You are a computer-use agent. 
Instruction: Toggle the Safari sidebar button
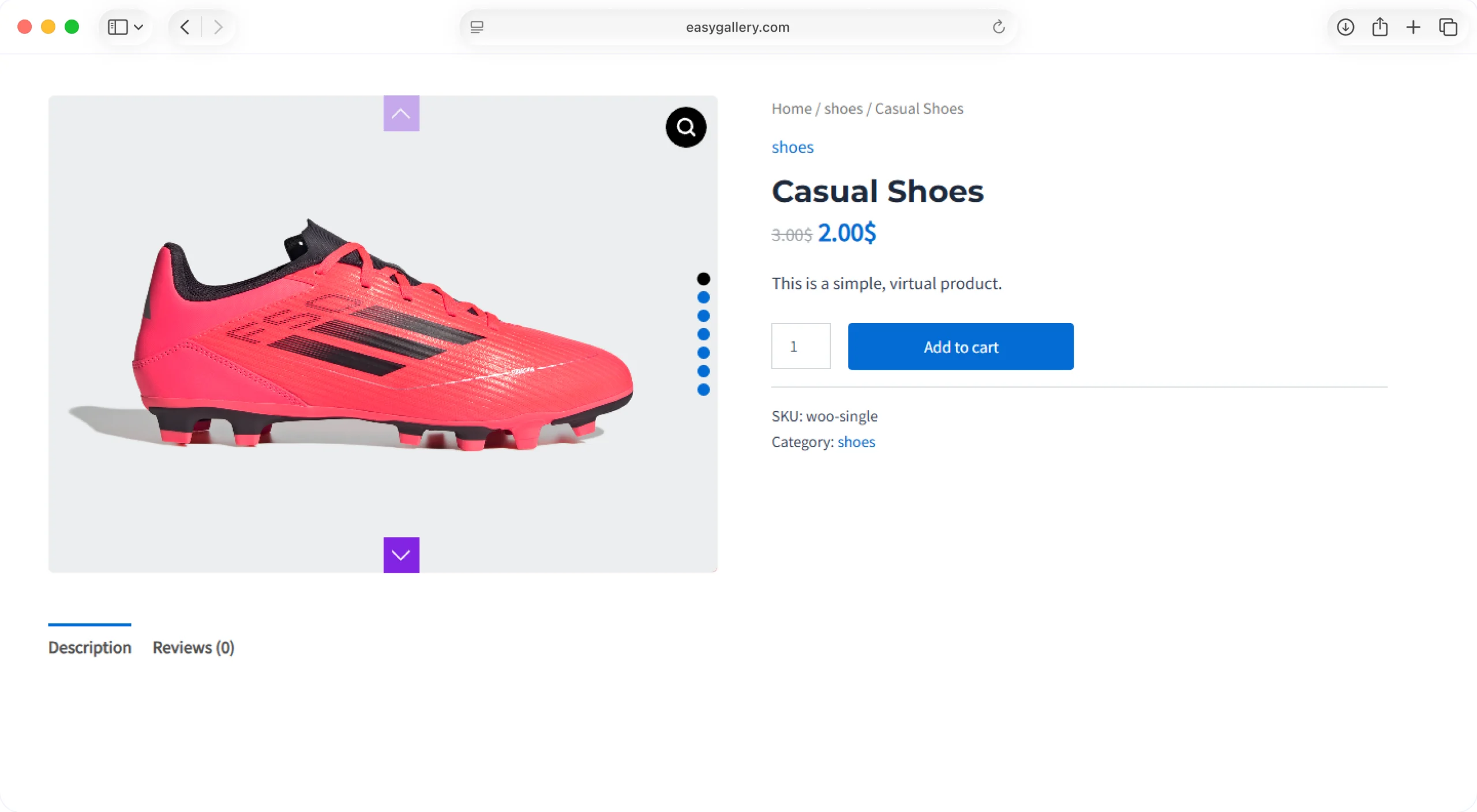pos(118,27)
